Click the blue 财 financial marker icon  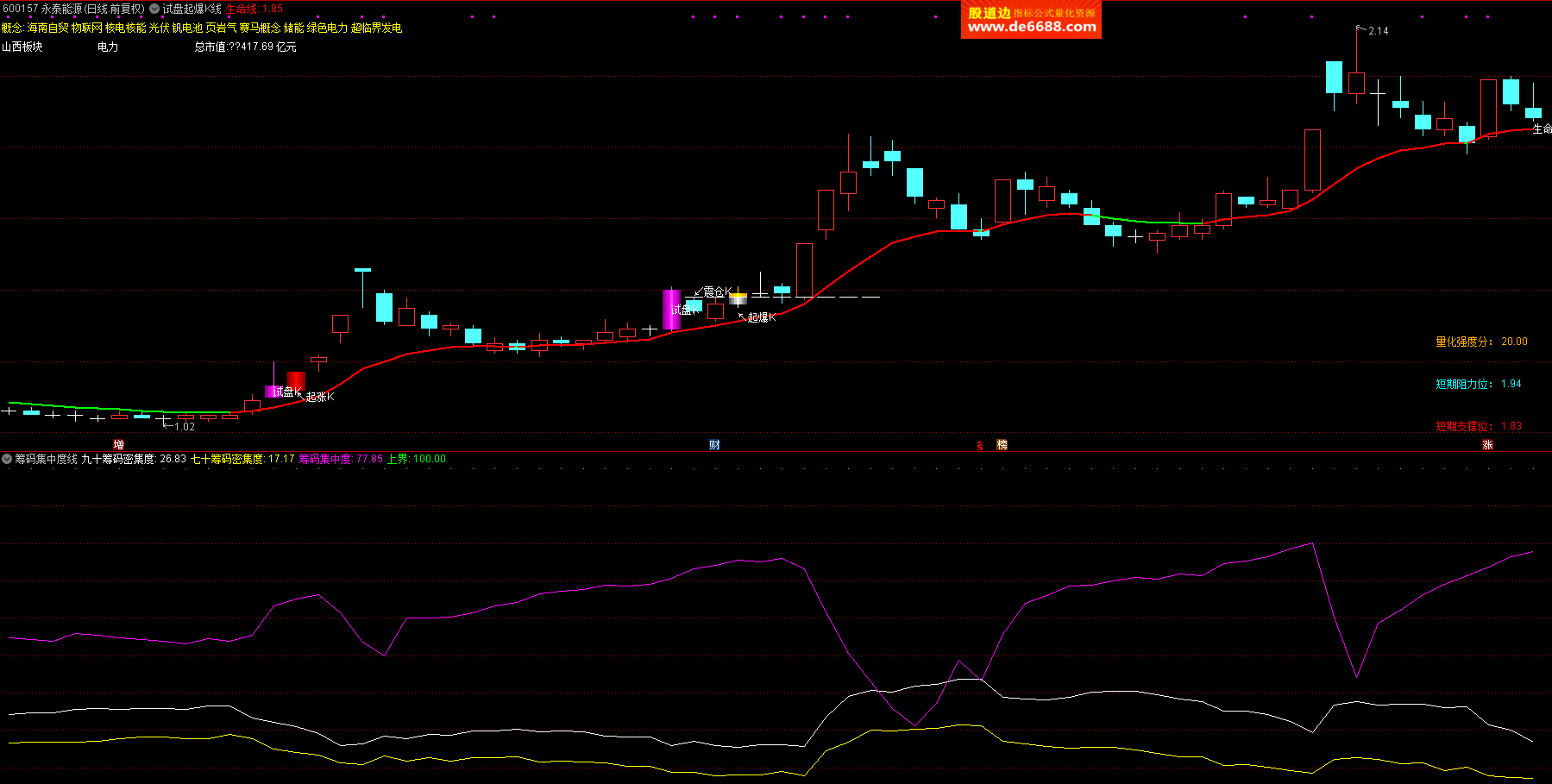click(714, 445)
